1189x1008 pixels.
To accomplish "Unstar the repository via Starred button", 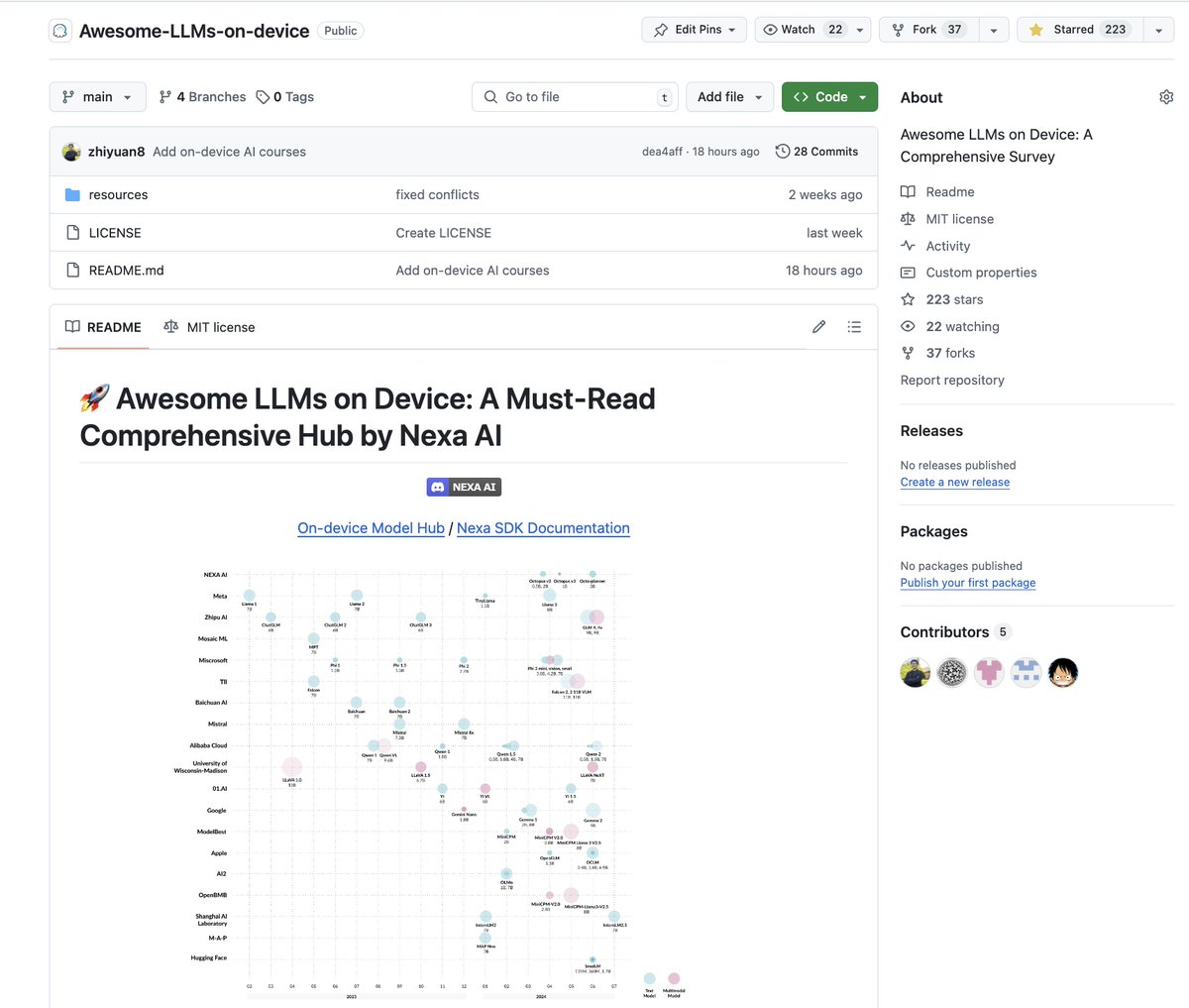I will point(1080,30).
